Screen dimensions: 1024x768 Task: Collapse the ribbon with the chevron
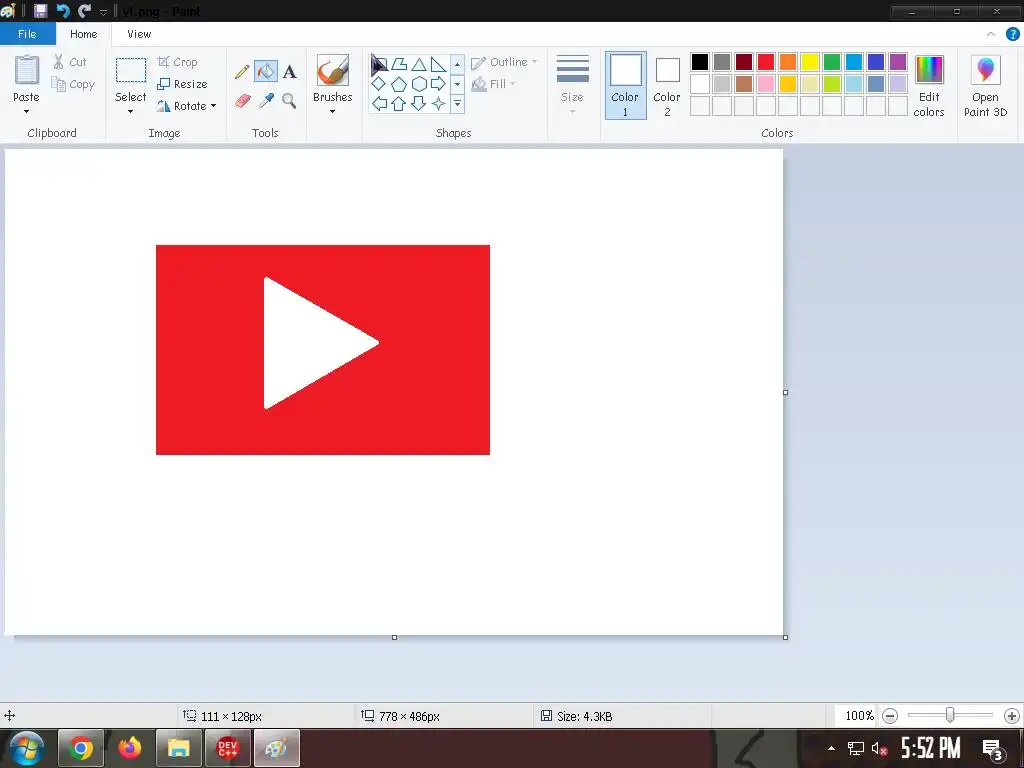point(991,34)
